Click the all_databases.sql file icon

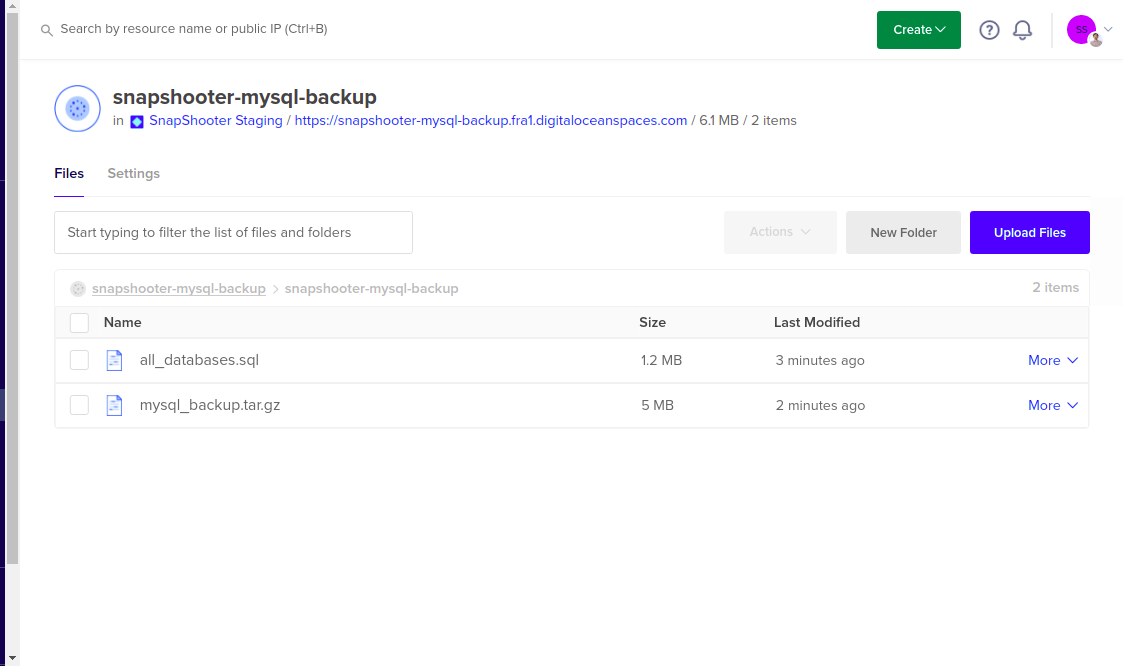point(115,360)
